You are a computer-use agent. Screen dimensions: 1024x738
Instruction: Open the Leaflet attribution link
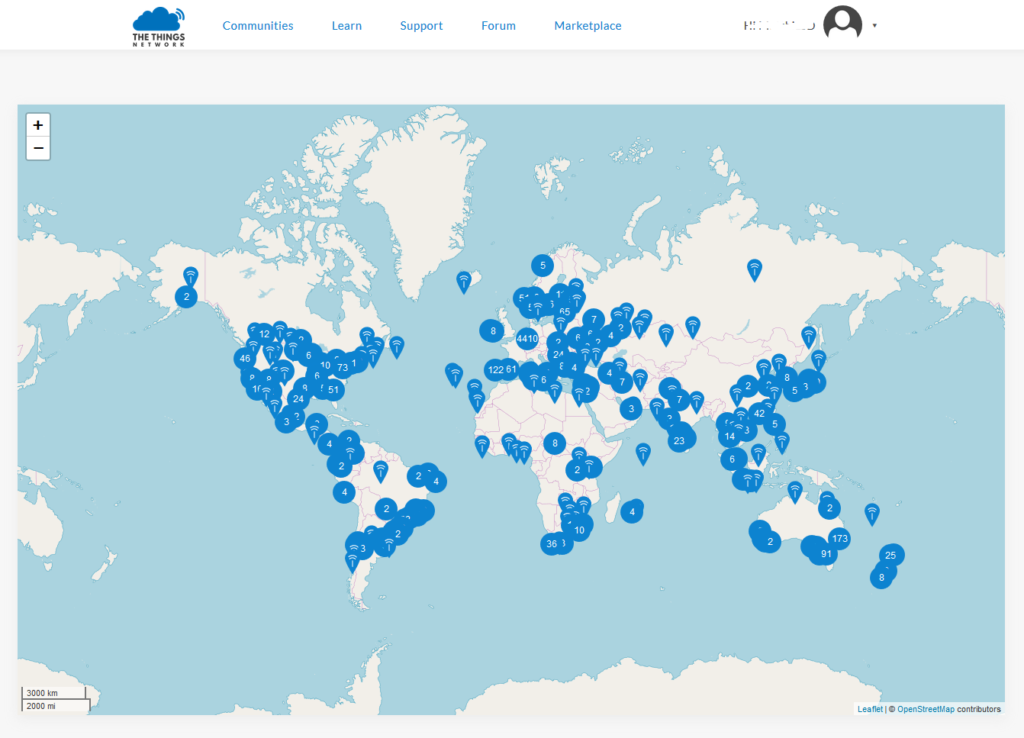(x=870, y=709)
